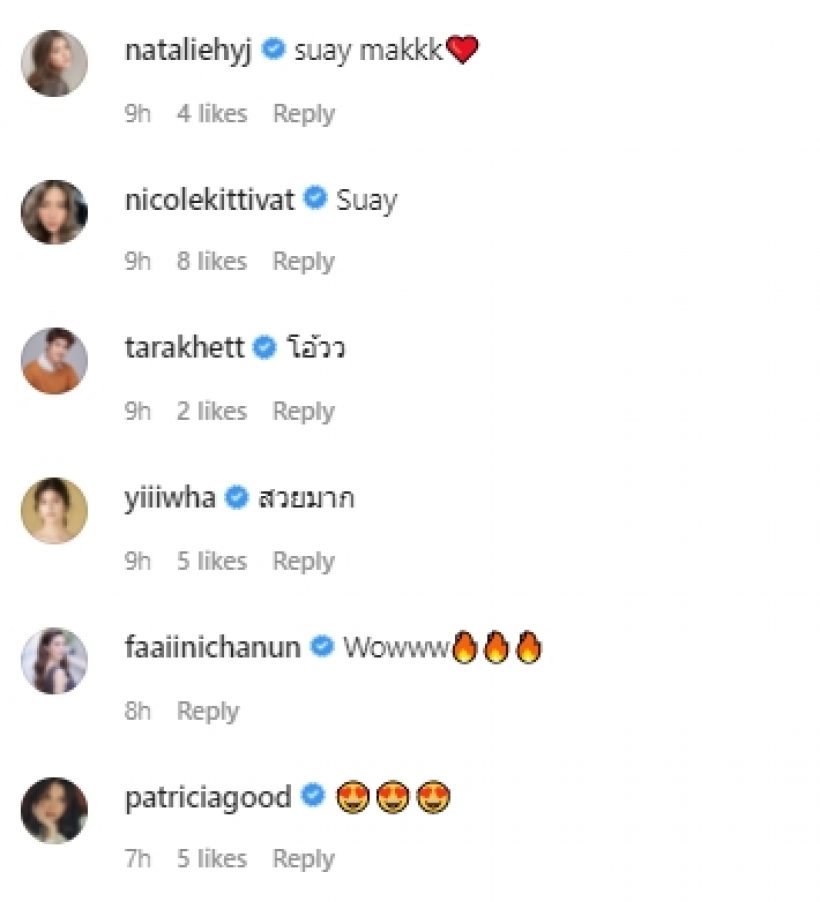Click tarakhett's blue verified checkmark
The width and height of the screenshot is (820, 902).
[x=265, y=348]
